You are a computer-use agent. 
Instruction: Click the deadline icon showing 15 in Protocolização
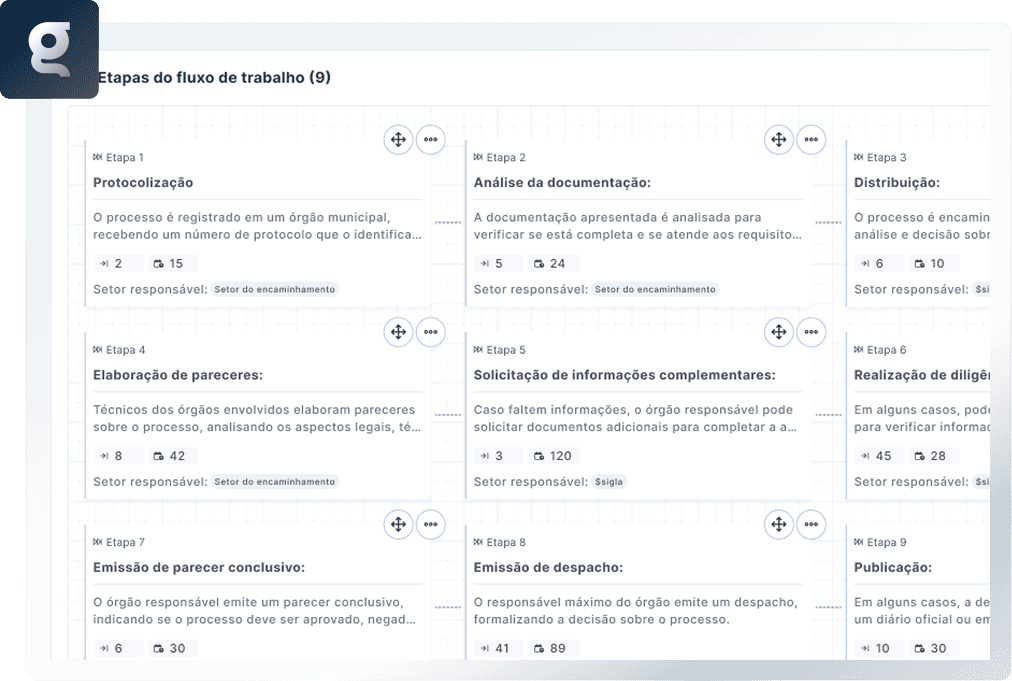click(x=159, y=263)
